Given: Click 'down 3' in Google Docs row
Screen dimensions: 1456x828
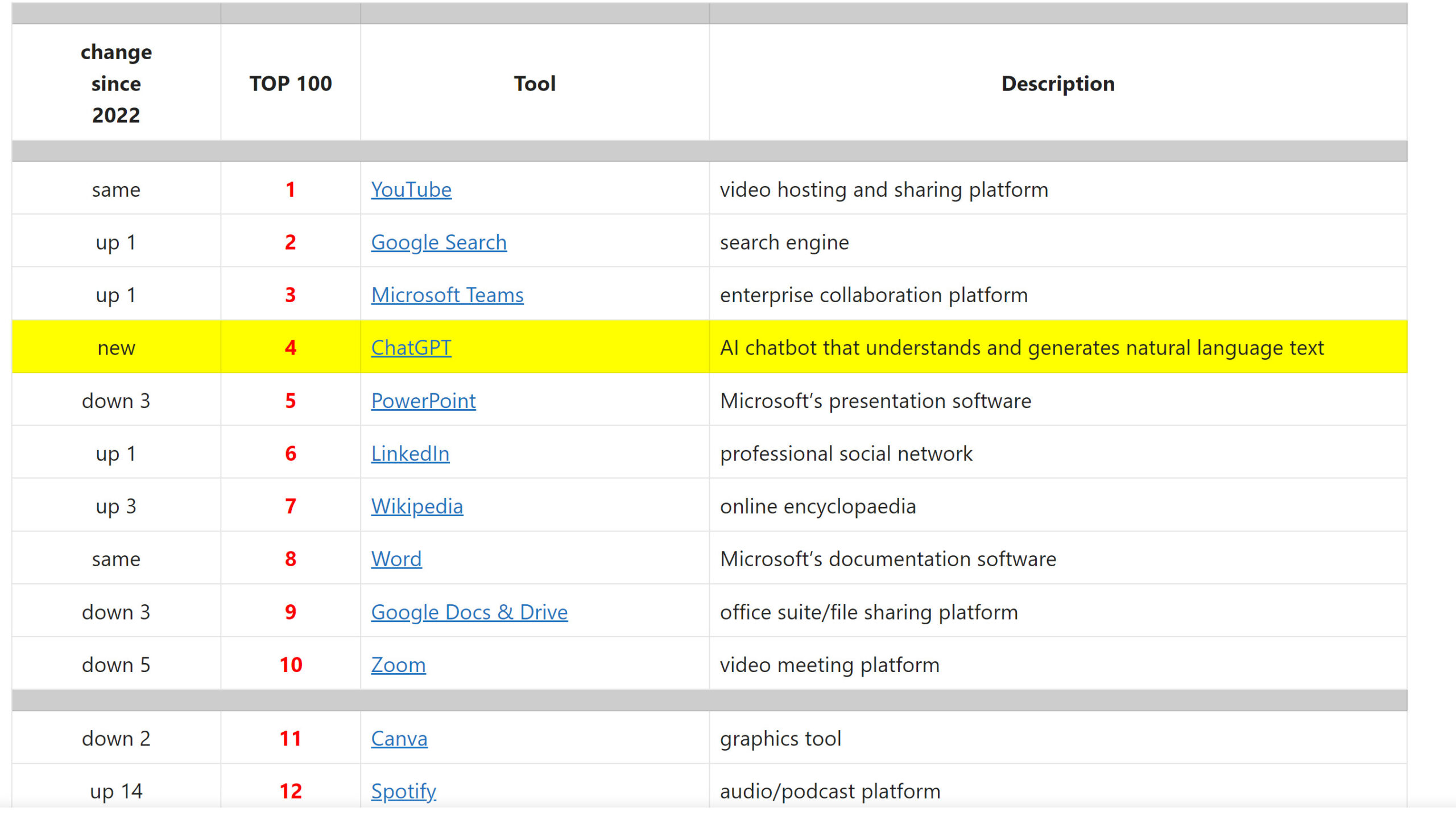Looking at the screenshot, I should click(x=116, y=612).
